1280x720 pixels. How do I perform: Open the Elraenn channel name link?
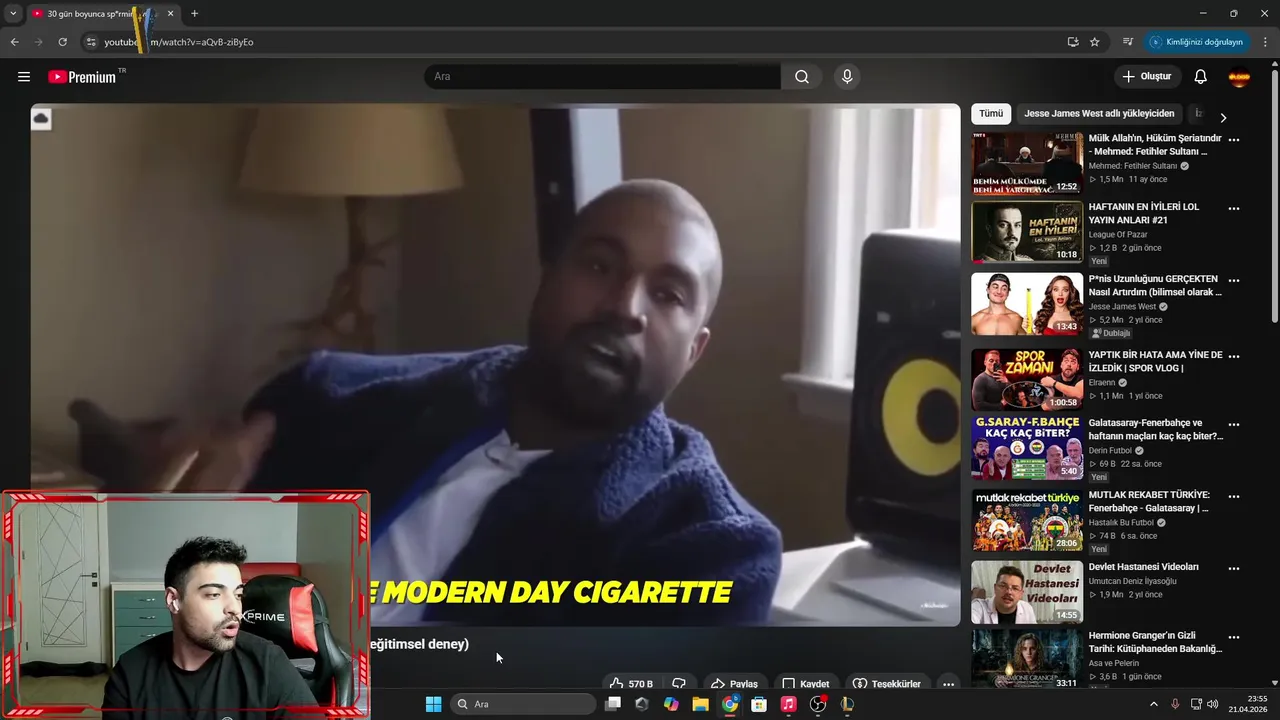(1103, 382)
